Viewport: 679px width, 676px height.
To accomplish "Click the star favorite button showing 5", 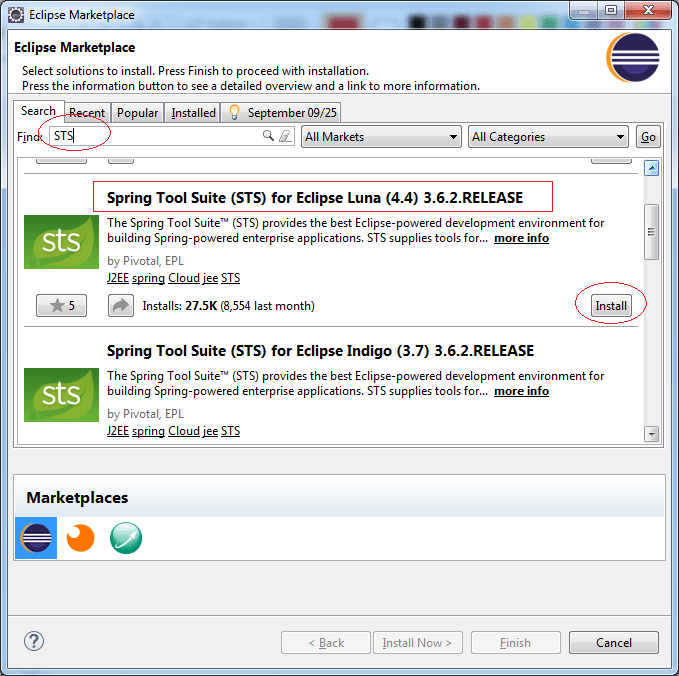I will coord(61,306).
